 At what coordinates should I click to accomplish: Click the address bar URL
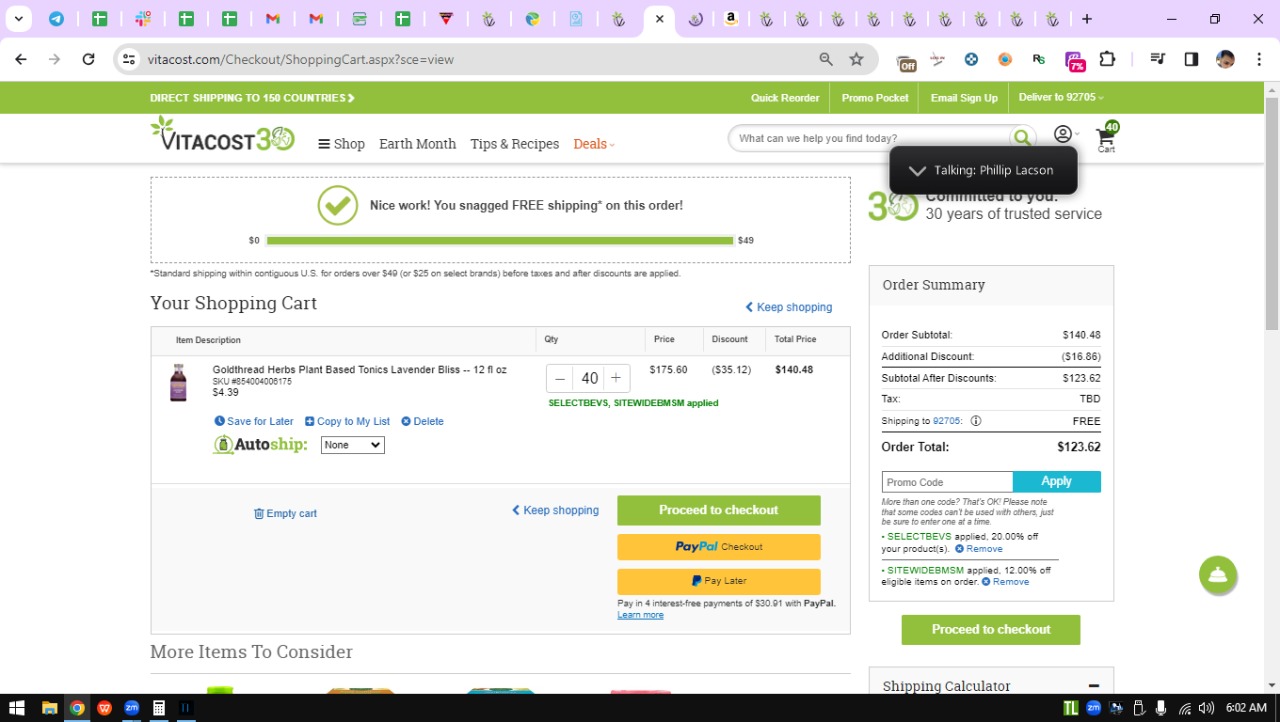click(301, 59)
